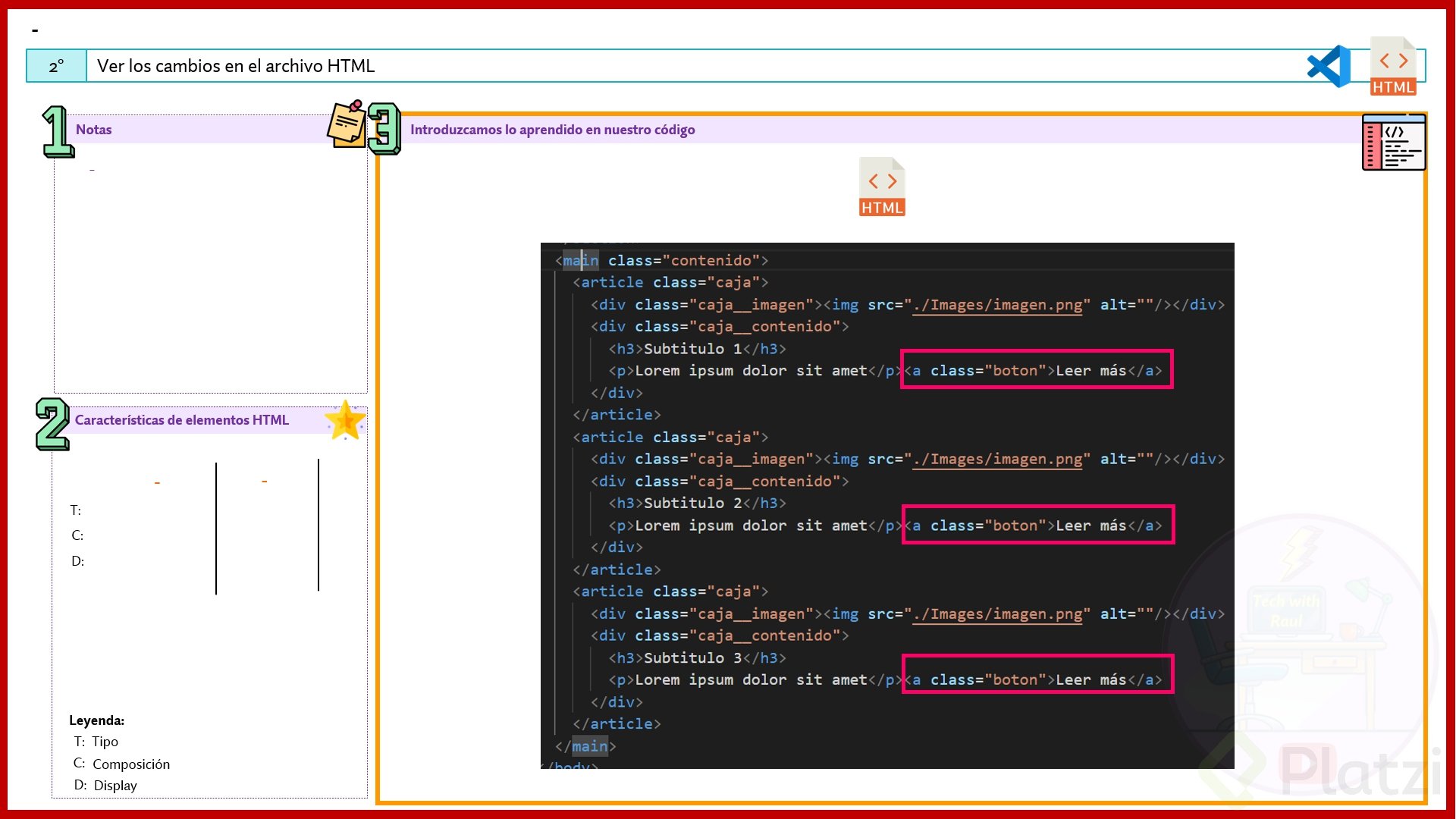Click the 'D:' row label
1456x819 pixels.
click(x=78, y=561)
